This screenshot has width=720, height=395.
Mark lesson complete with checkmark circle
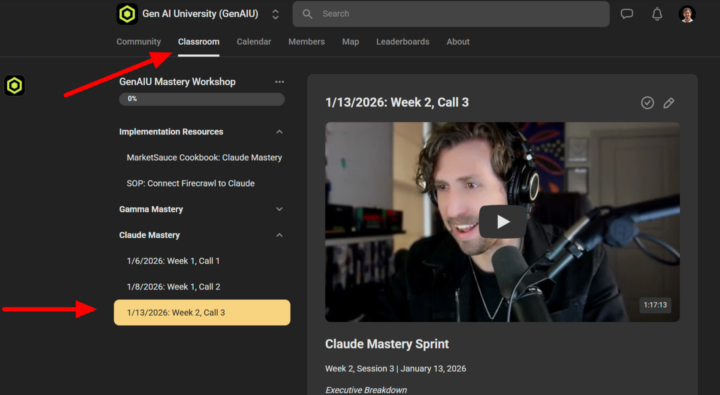(647, 102)
